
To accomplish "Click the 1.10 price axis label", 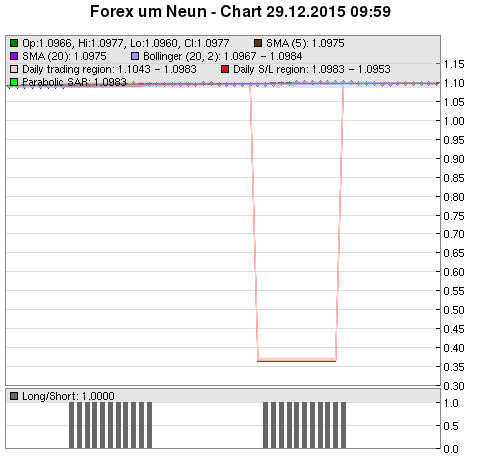I will coord(454,83).
